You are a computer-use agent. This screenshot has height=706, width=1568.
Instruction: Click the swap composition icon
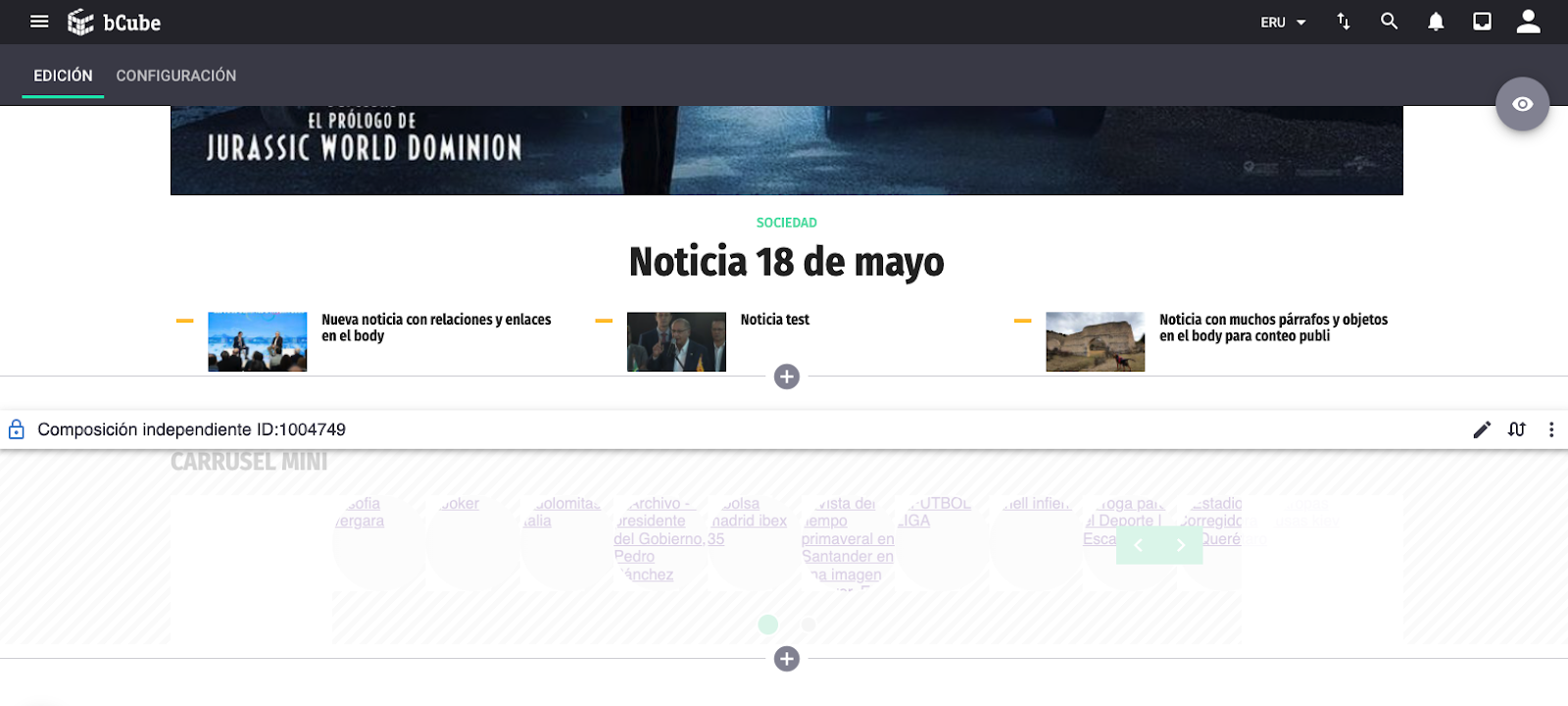pyautogui.click(x=1517, y=429)
